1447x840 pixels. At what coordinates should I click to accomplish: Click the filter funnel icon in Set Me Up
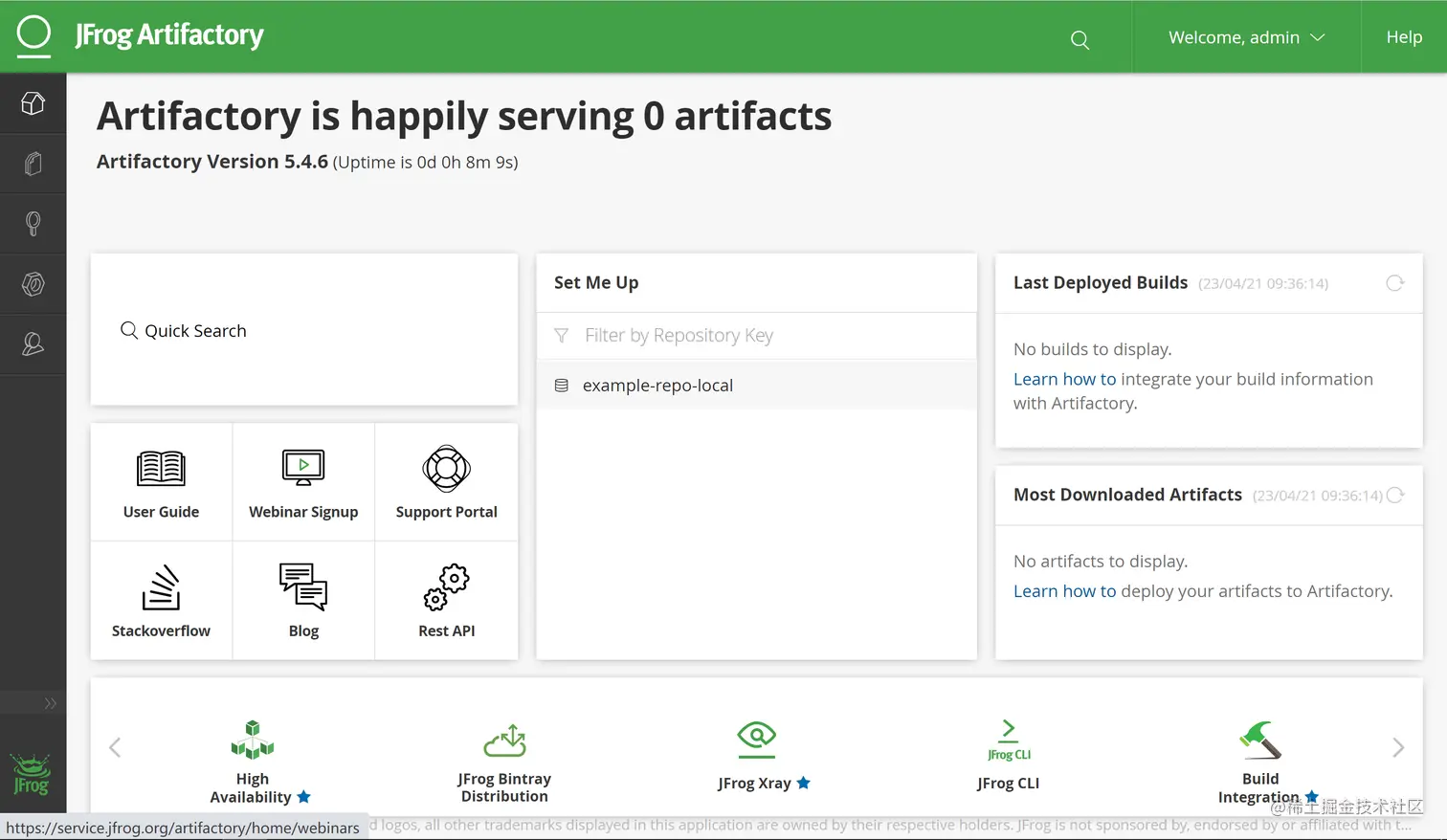tap(562, 336)
